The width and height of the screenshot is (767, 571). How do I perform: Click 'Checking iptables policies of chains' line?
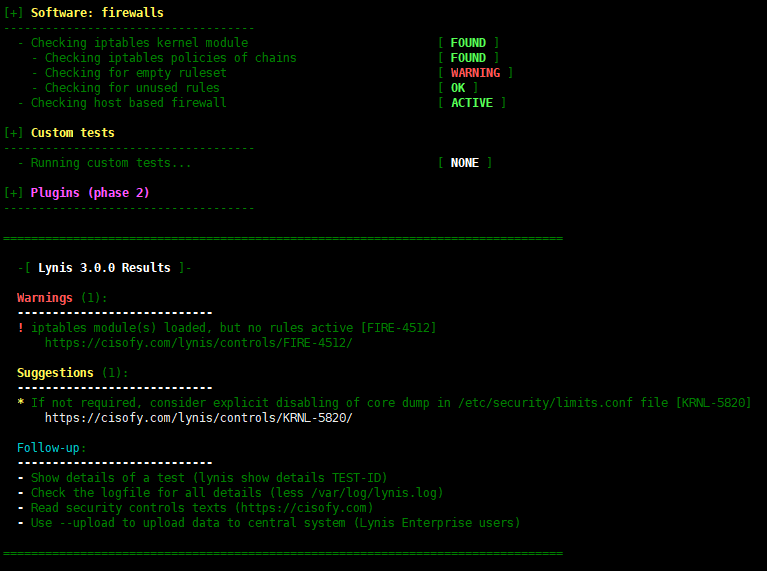(171, 58)
